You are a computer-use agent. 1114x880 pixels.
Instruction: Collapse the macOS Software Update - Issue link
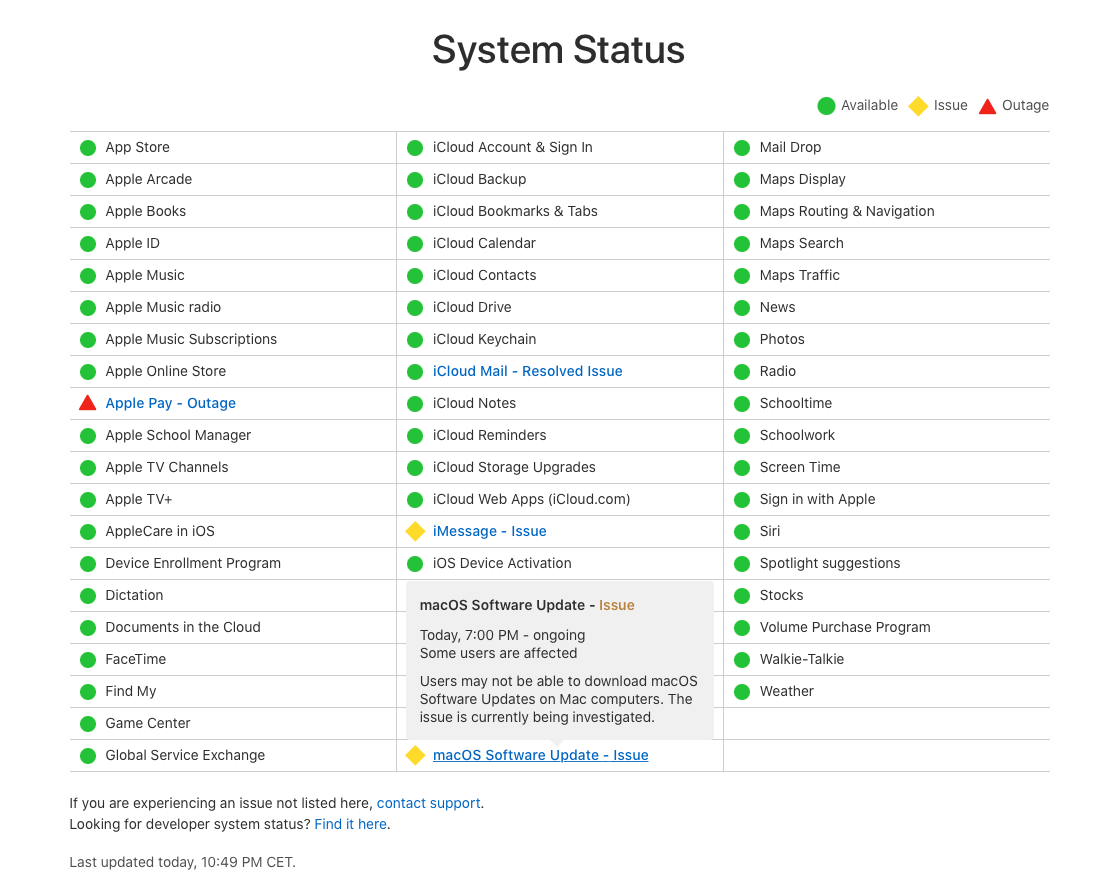tap(540, 755)
